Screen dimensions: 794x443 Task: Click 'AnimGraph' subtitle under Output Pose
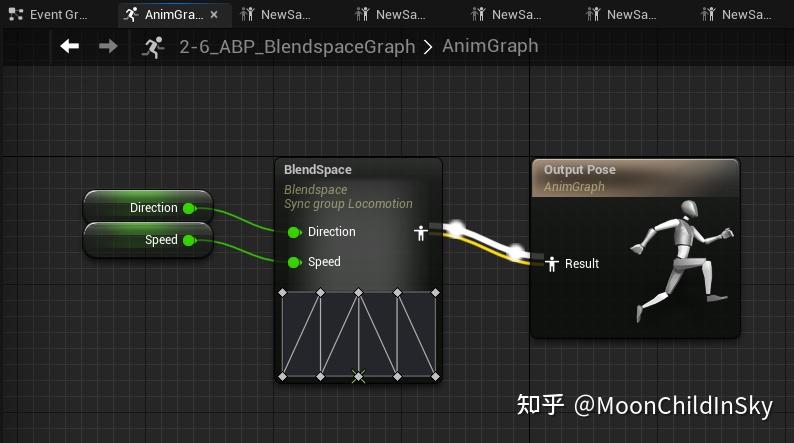[574, 187]
